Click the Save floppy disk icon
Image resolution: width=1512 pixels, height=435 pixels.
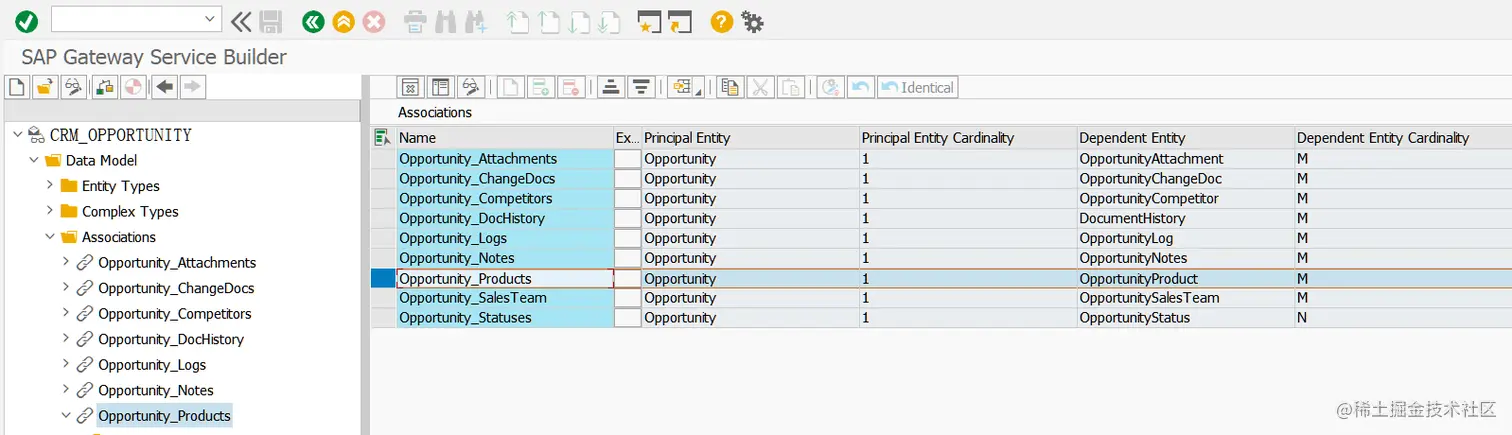tap(270, 21)
